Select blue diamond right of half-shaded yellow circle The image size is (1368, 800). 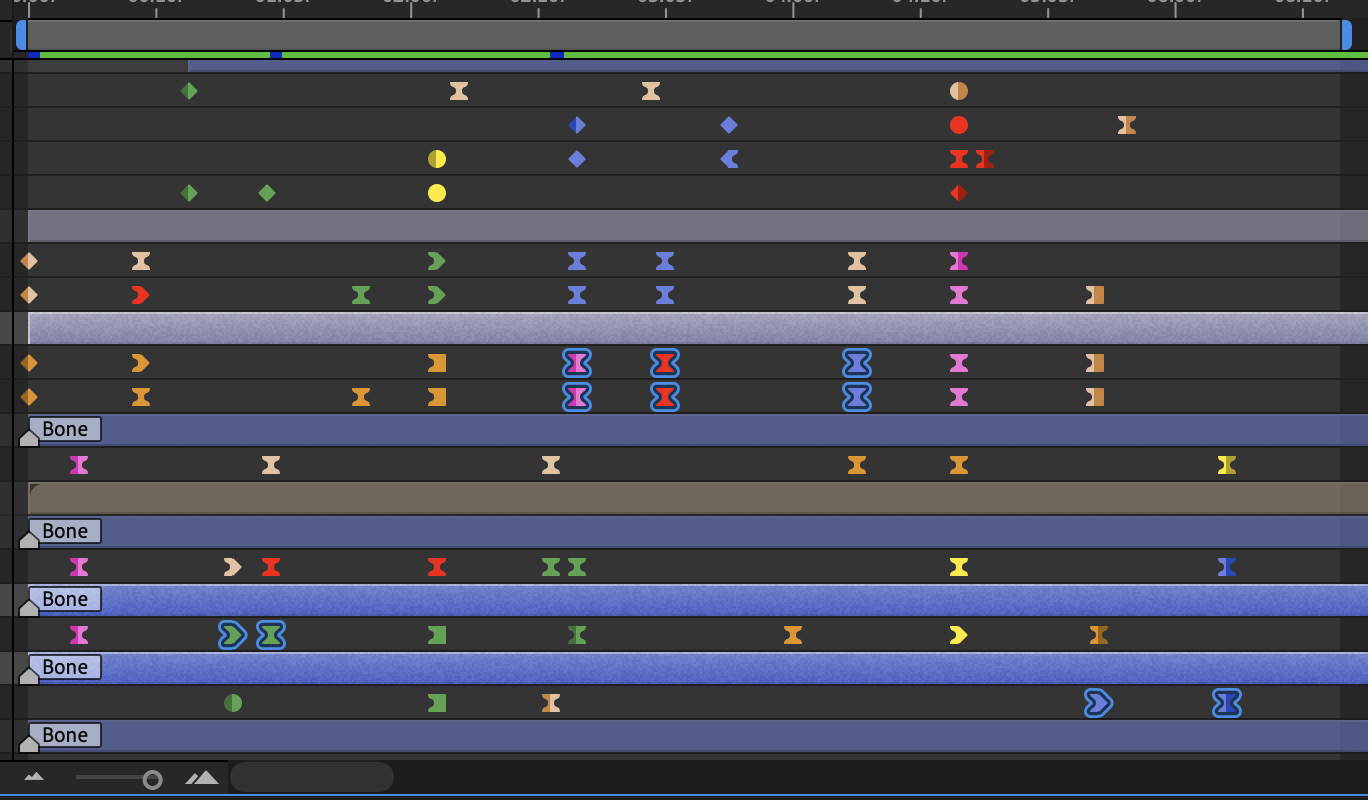click(577, 159)
